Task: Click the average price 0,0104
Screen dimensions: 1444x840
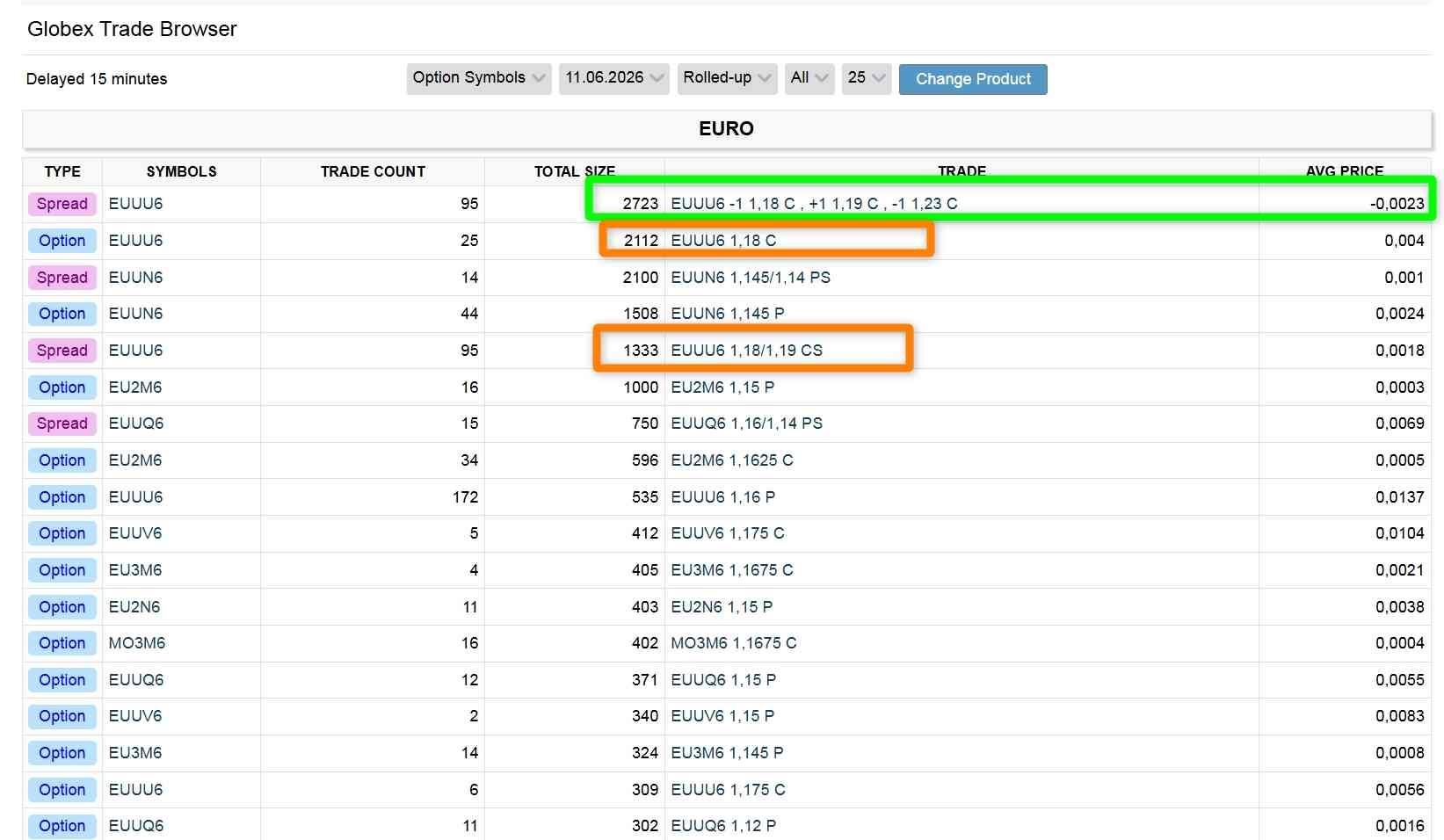Action: tap(1400, 533)
